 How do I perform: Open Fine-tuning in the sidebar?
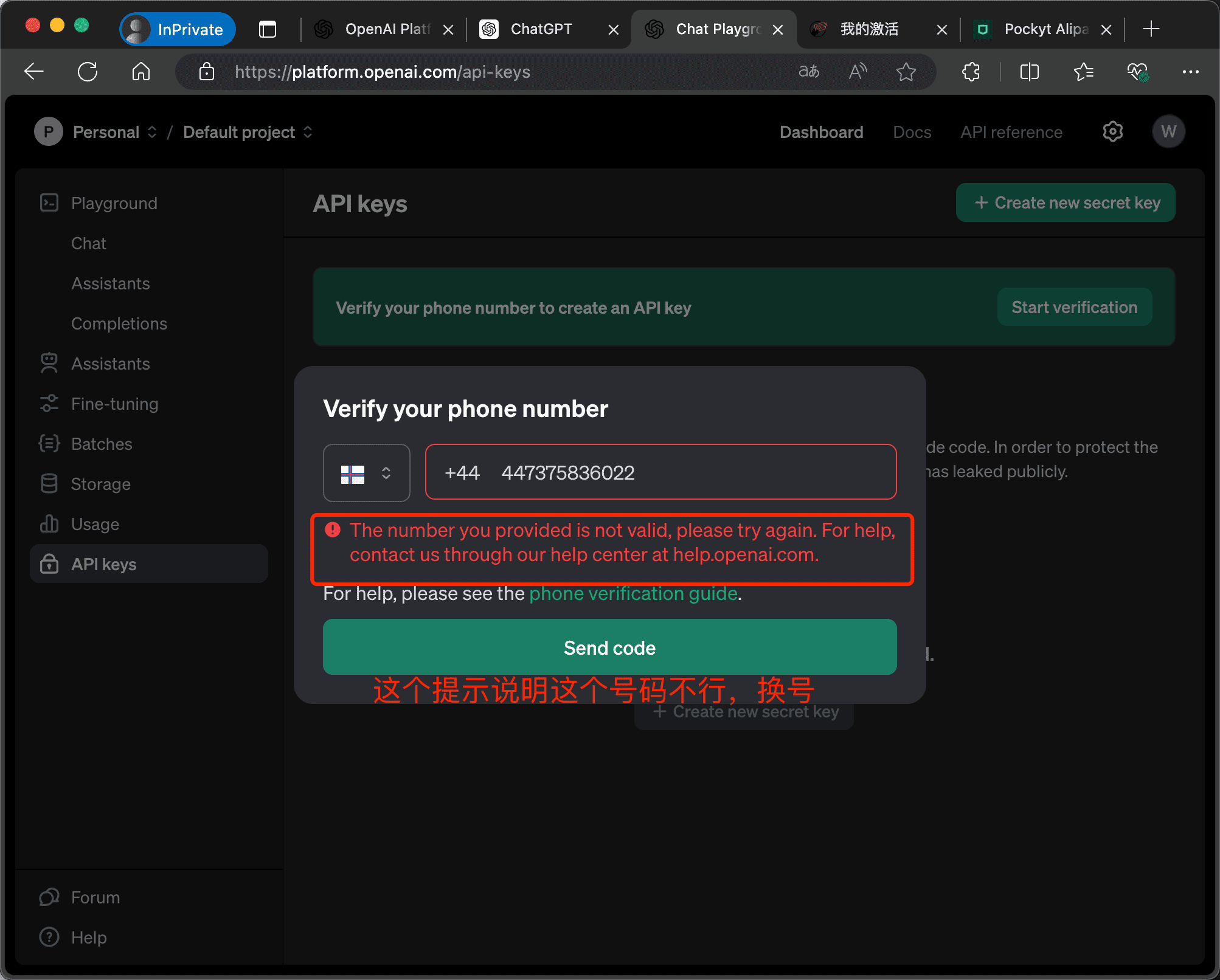click(x=114, y=404)
